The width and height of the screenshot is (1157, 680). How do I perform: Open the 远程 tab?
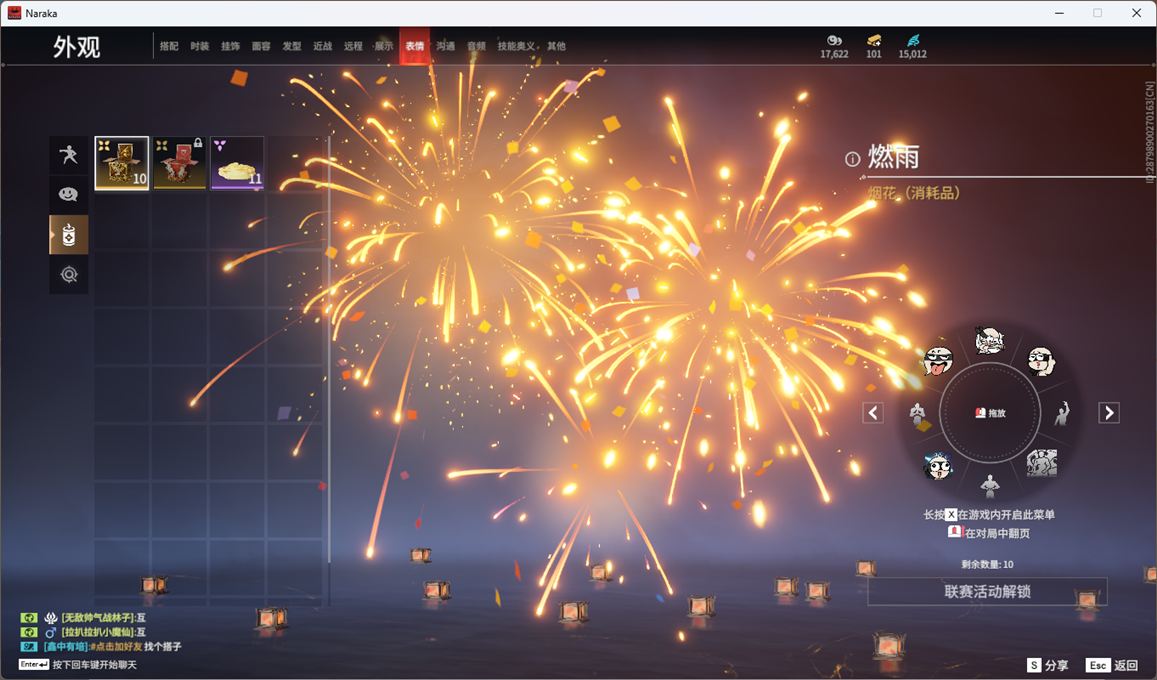[353, 46]
